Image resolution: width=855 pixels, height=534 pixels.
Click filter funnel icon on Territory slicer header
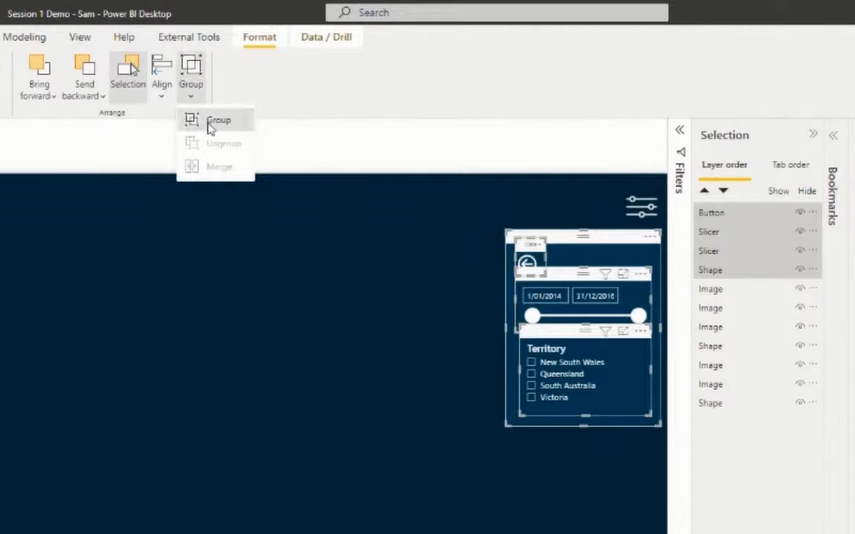pyautogui.click(x=605, y=331)
